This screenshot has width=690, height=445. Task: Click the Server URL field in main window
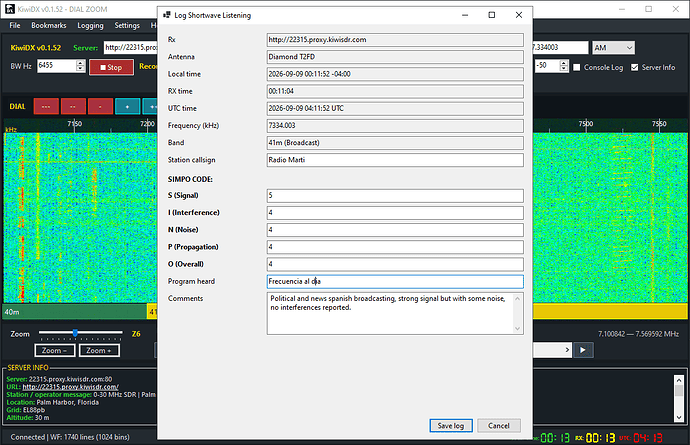(x=130, y=48)
